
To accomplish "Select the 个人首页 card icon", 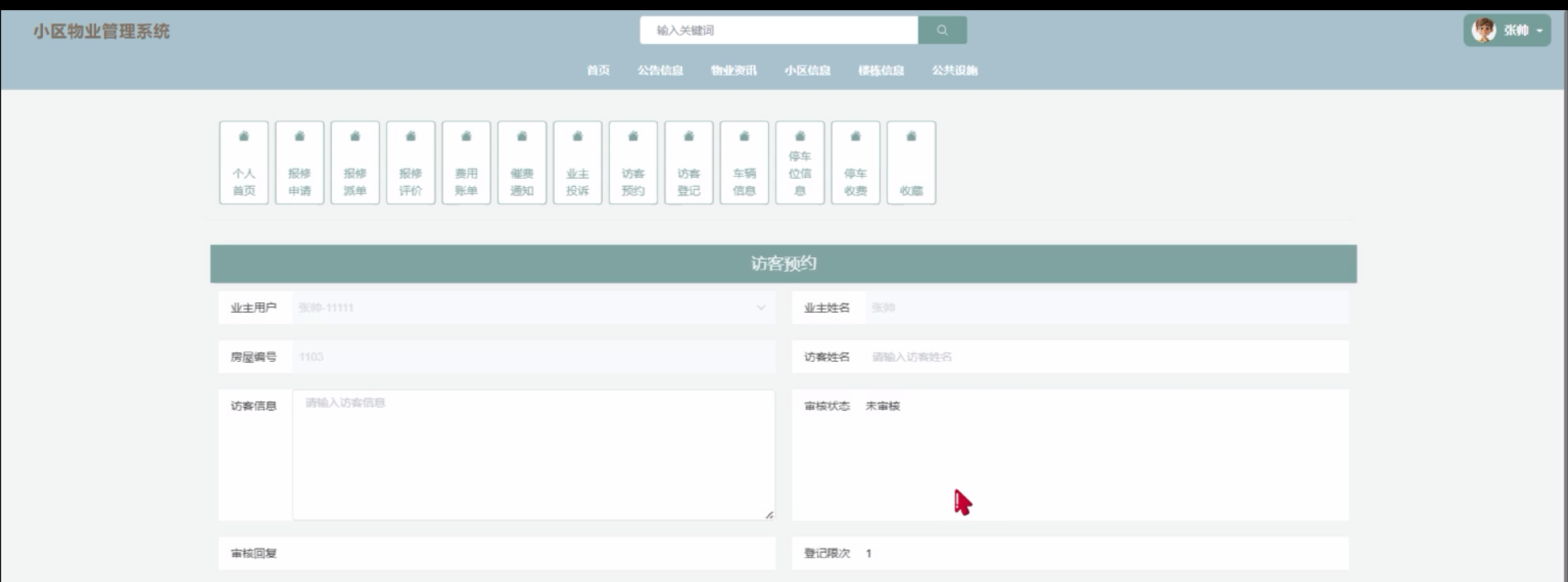I will point(244,162).
